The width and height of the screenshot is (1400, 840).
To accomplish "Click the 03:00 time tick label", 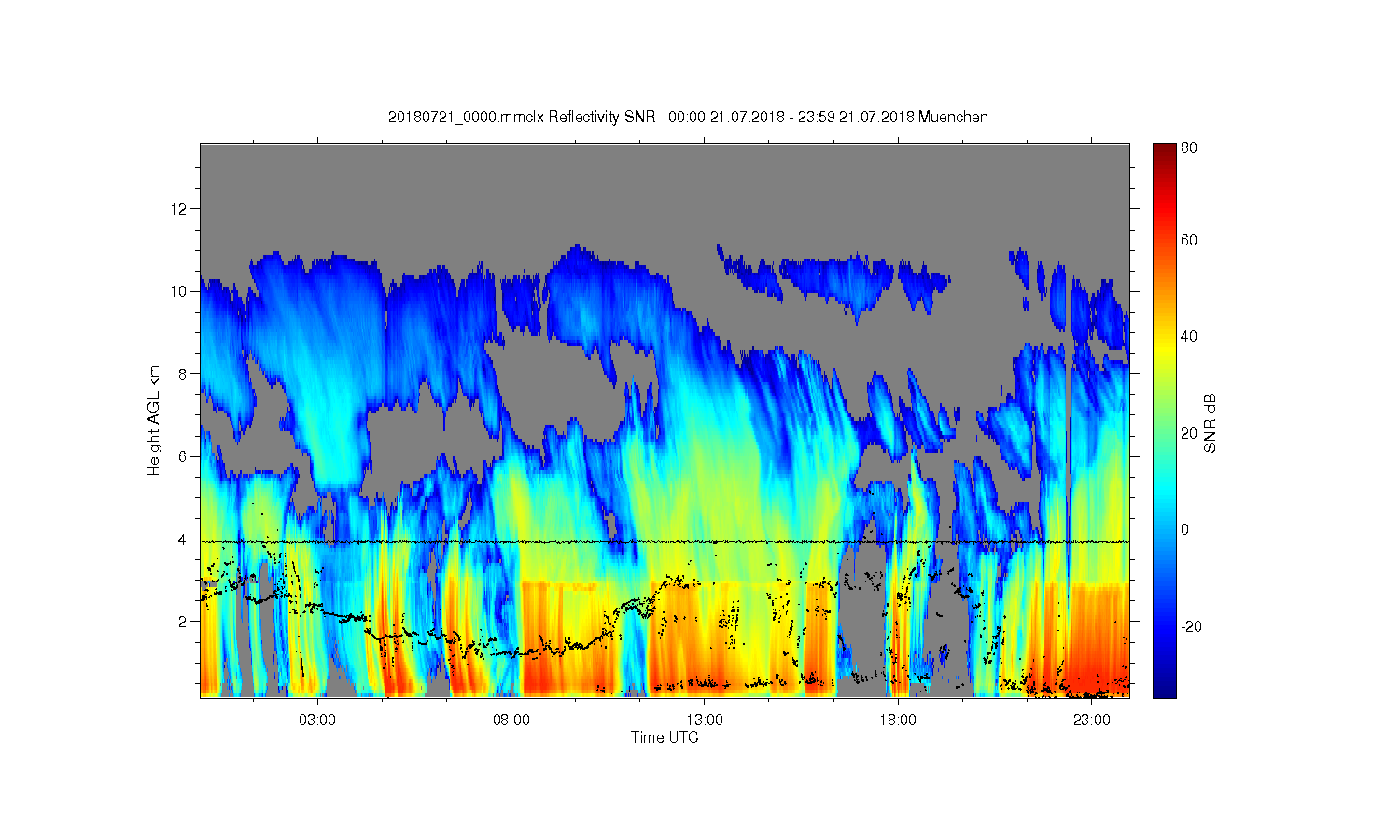I will 317,721.
